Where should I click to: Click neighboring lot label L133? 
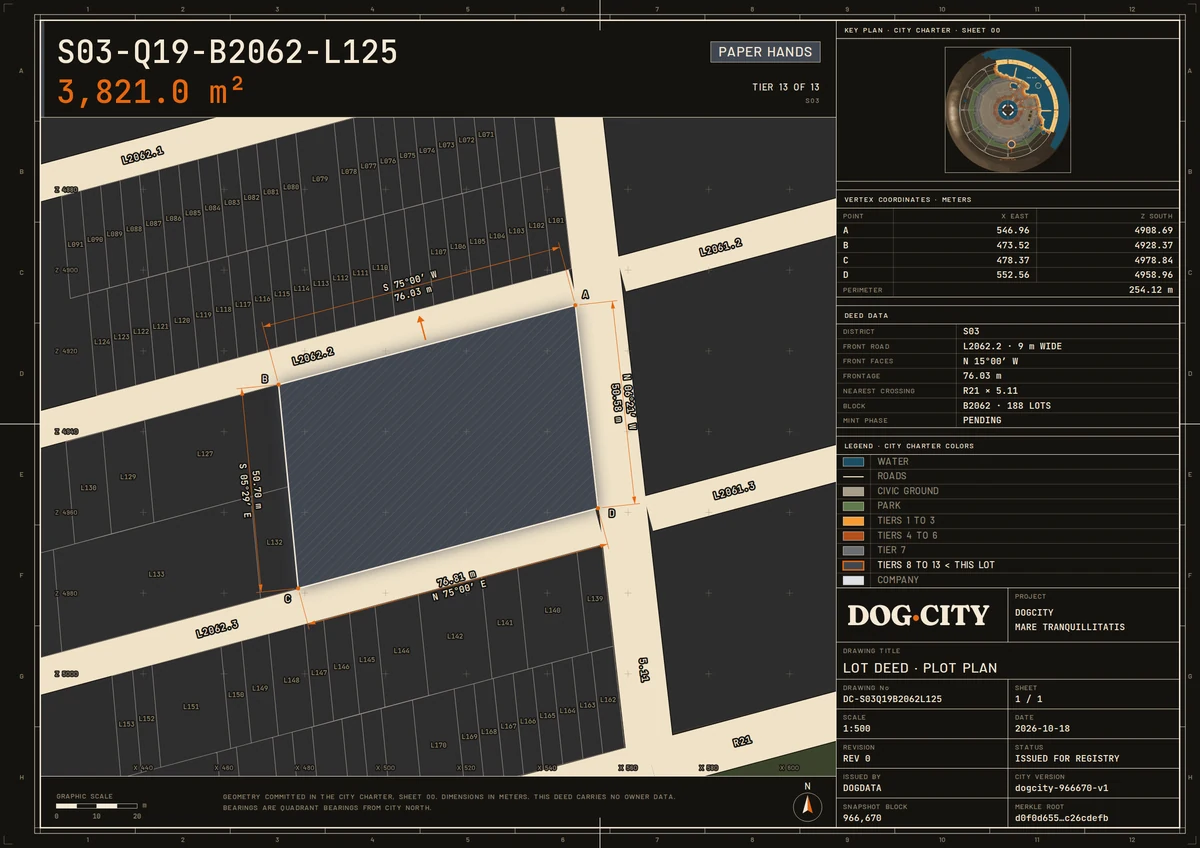156,574
